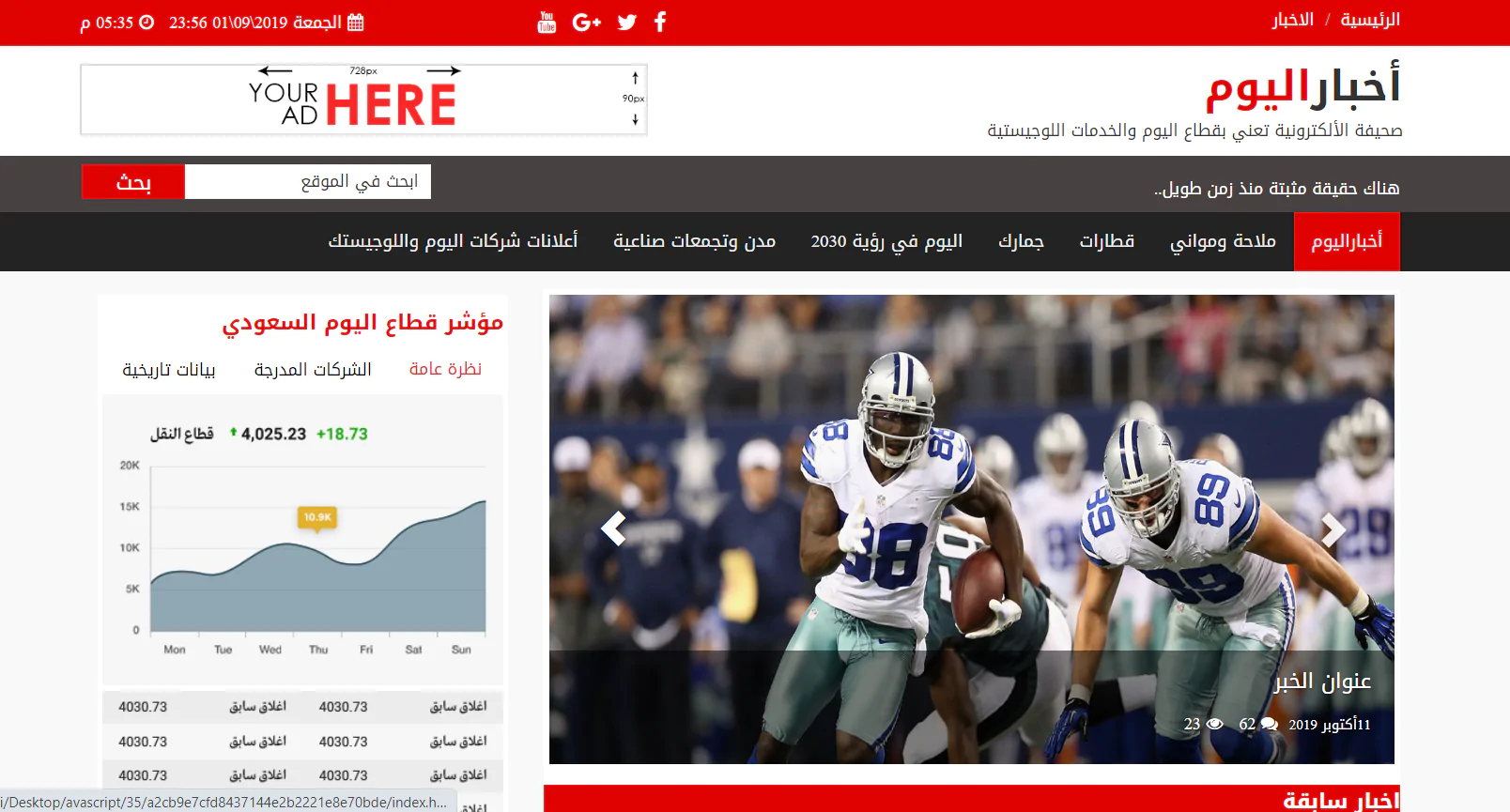Select the نظرة عامة tab
The image size is (1510, 812).
pyautogui.click(x=445, y=369)
